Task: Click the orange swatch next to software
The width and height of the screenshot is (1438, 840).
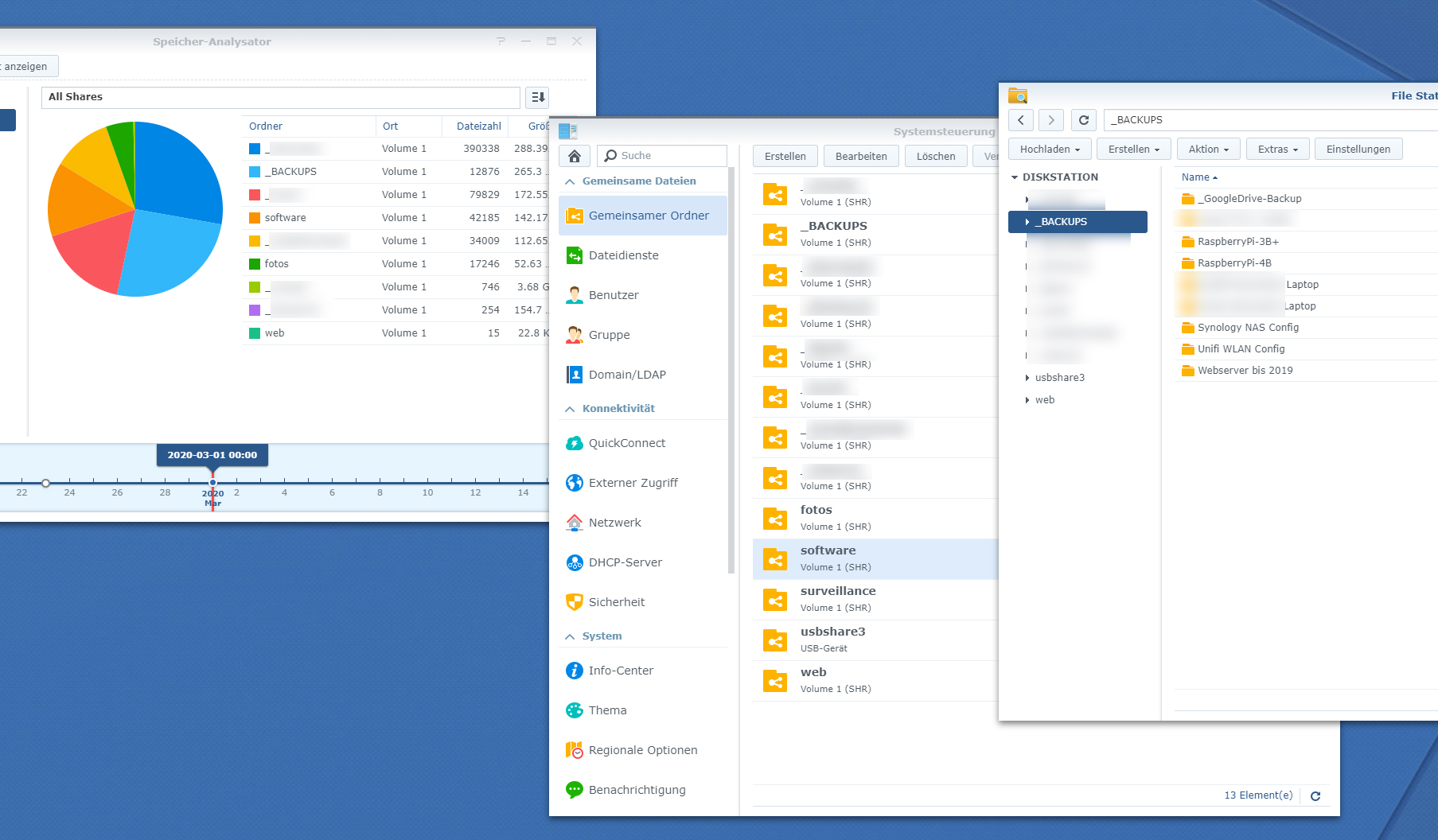Action: point(255,218)
